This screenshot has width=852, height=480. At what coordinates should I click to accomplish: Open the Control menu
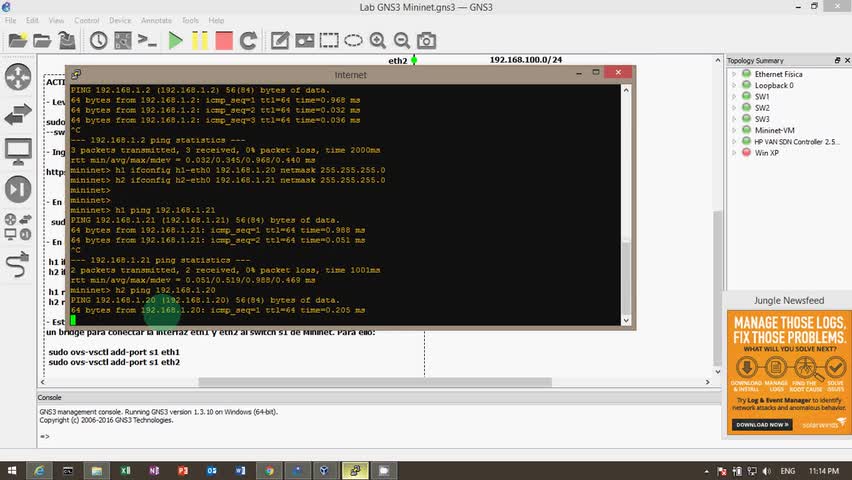pos(86,20)
